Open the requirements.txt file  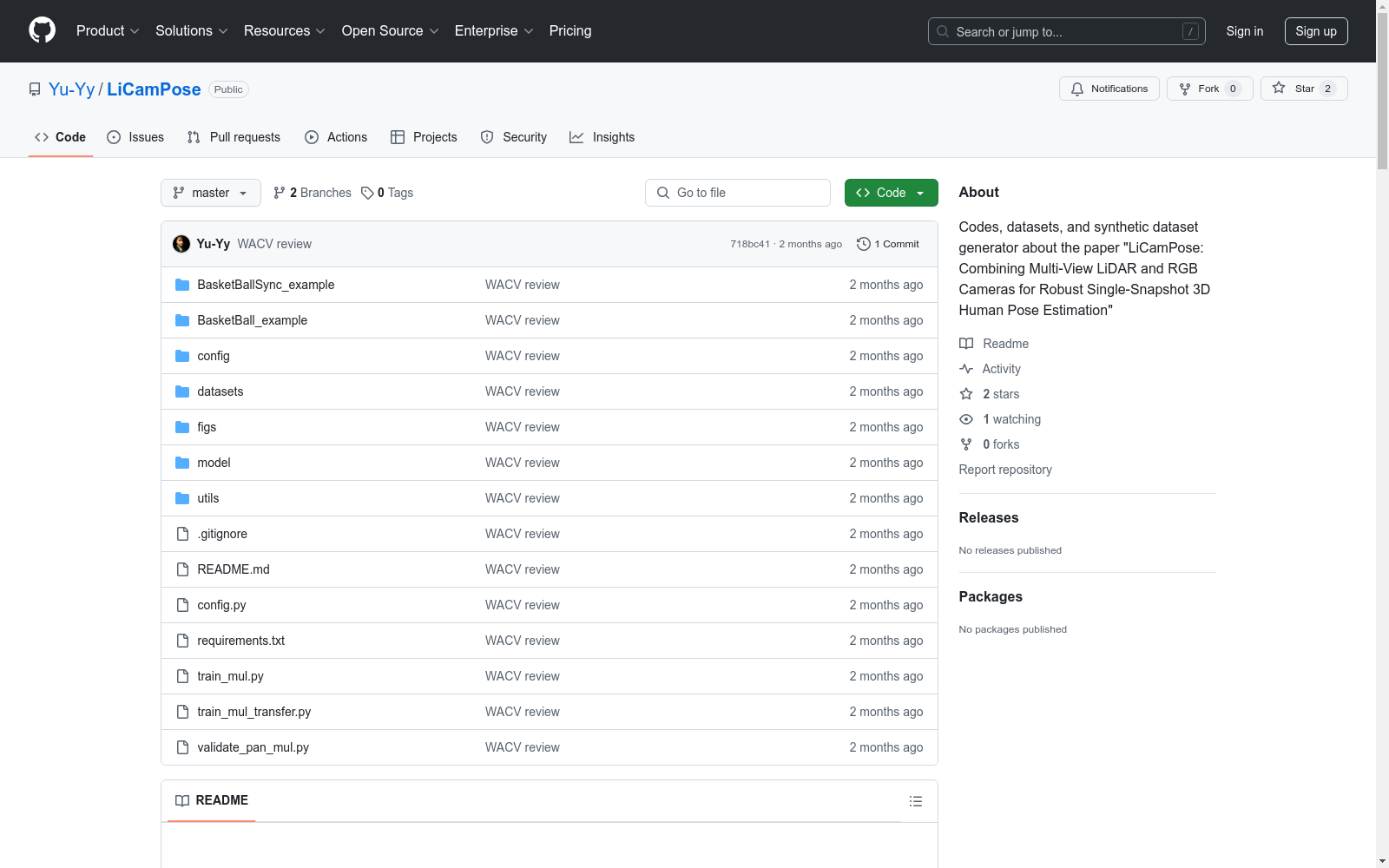click(241, 641)
